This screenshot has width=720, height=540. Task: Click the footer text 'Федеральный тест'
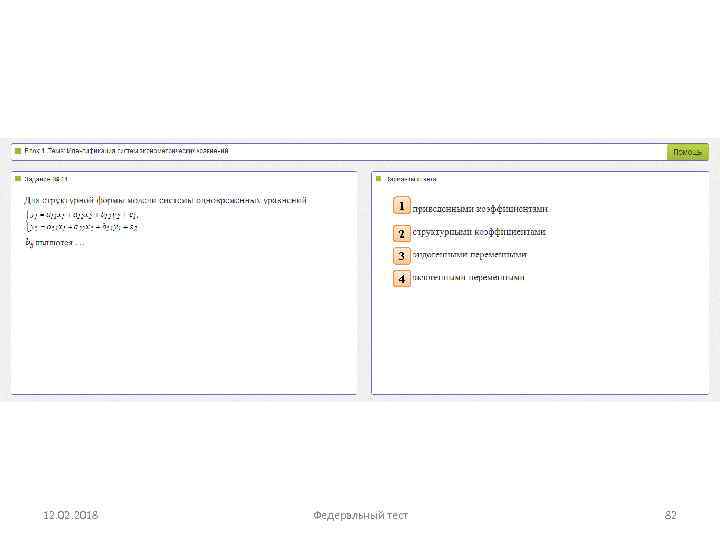point(360,515)
